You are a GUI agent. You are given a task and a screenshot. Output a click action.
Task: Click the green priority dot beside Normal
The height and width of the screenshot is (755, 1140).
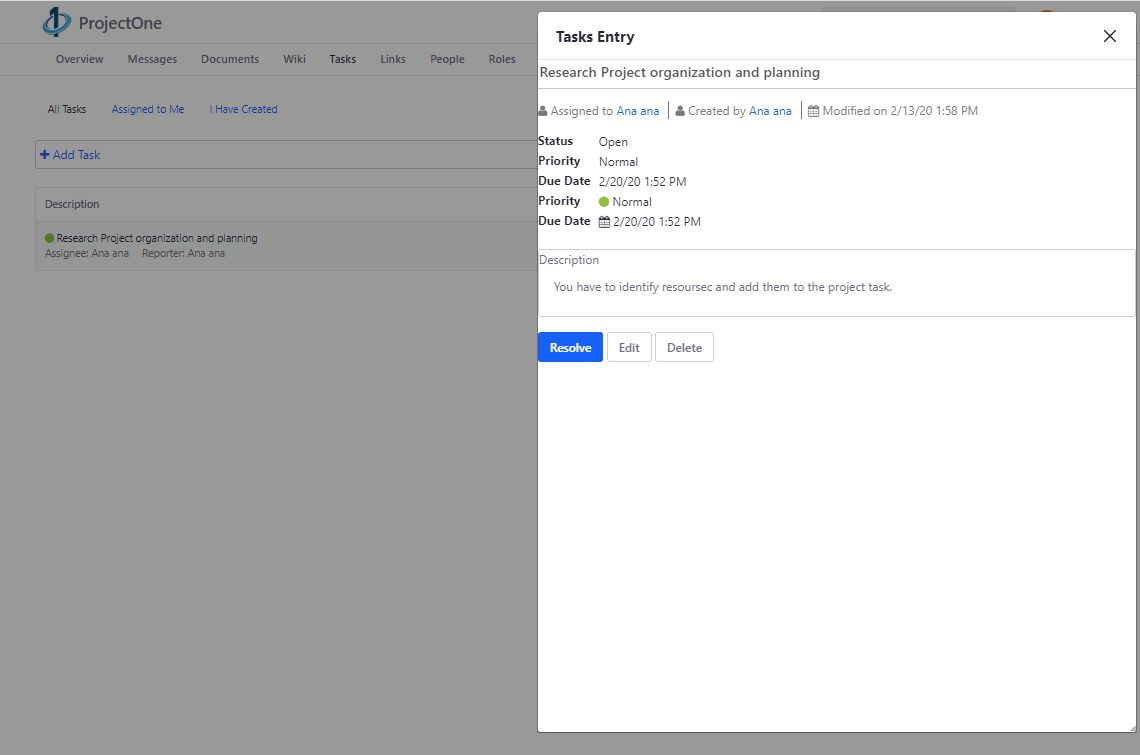(x=603, y=201)
